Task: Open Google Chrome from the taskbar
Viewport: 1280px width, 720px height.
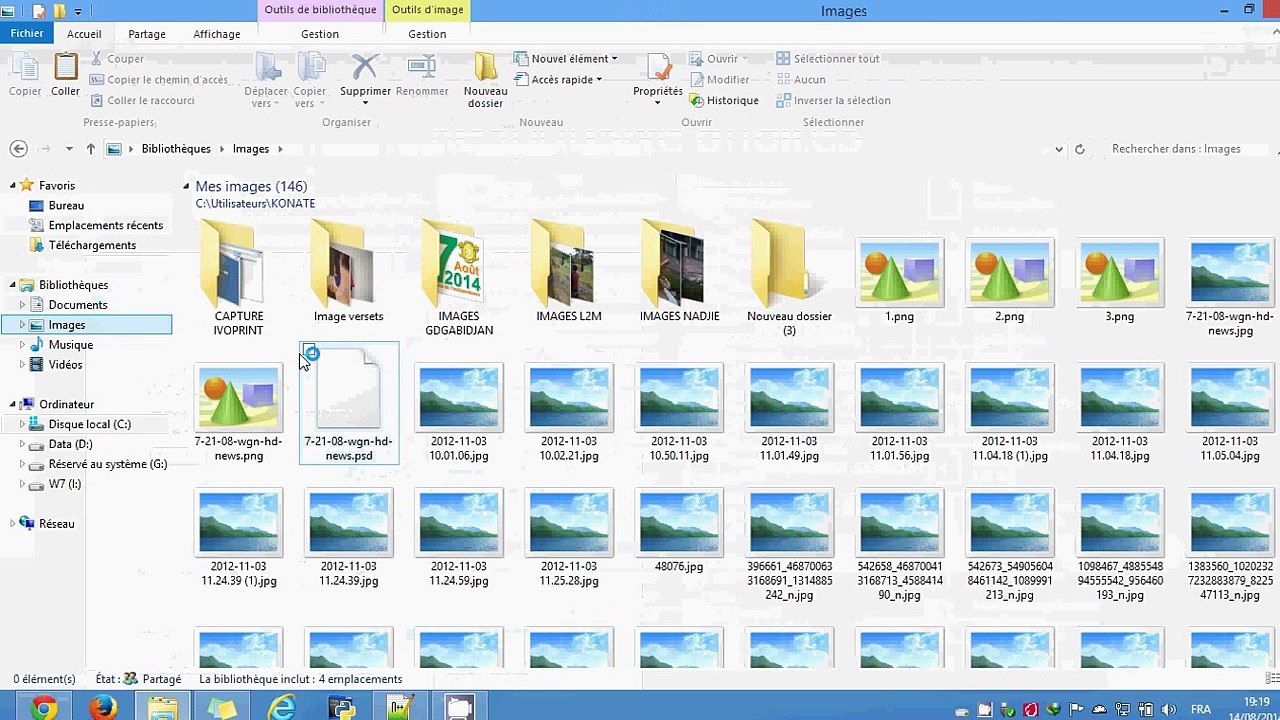Action: pyautogui.click(x=43, y=708)
